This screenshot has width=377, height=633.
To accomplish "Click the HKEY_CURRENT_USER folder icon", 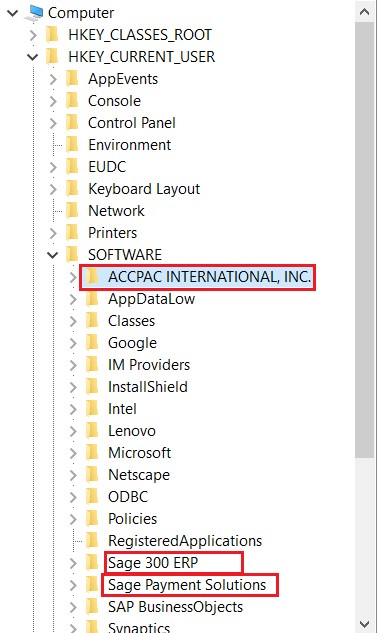I will (52, 57).
